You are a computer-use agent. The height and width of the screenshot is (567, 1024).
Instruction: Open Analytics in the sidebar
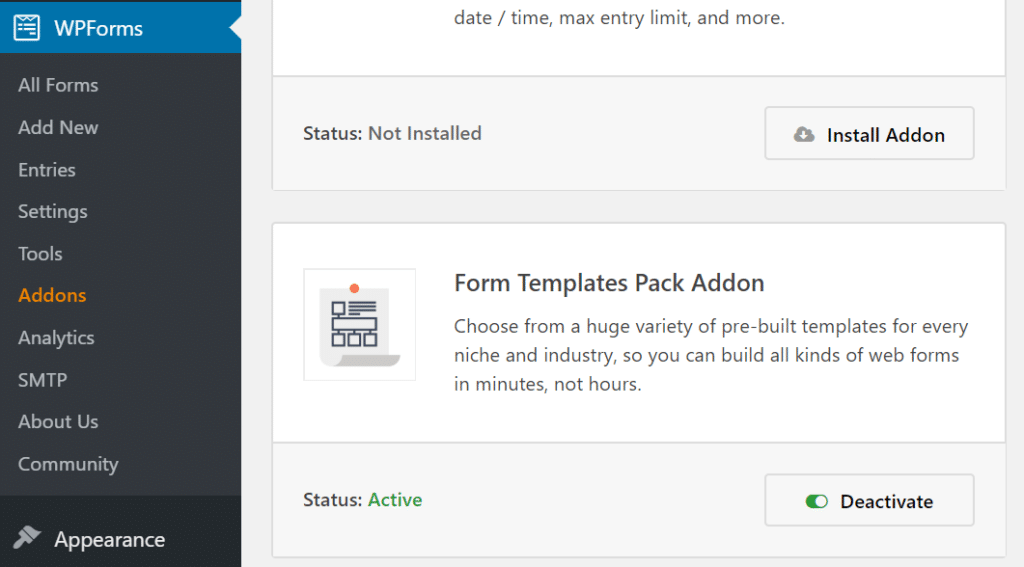pos(56,338)
